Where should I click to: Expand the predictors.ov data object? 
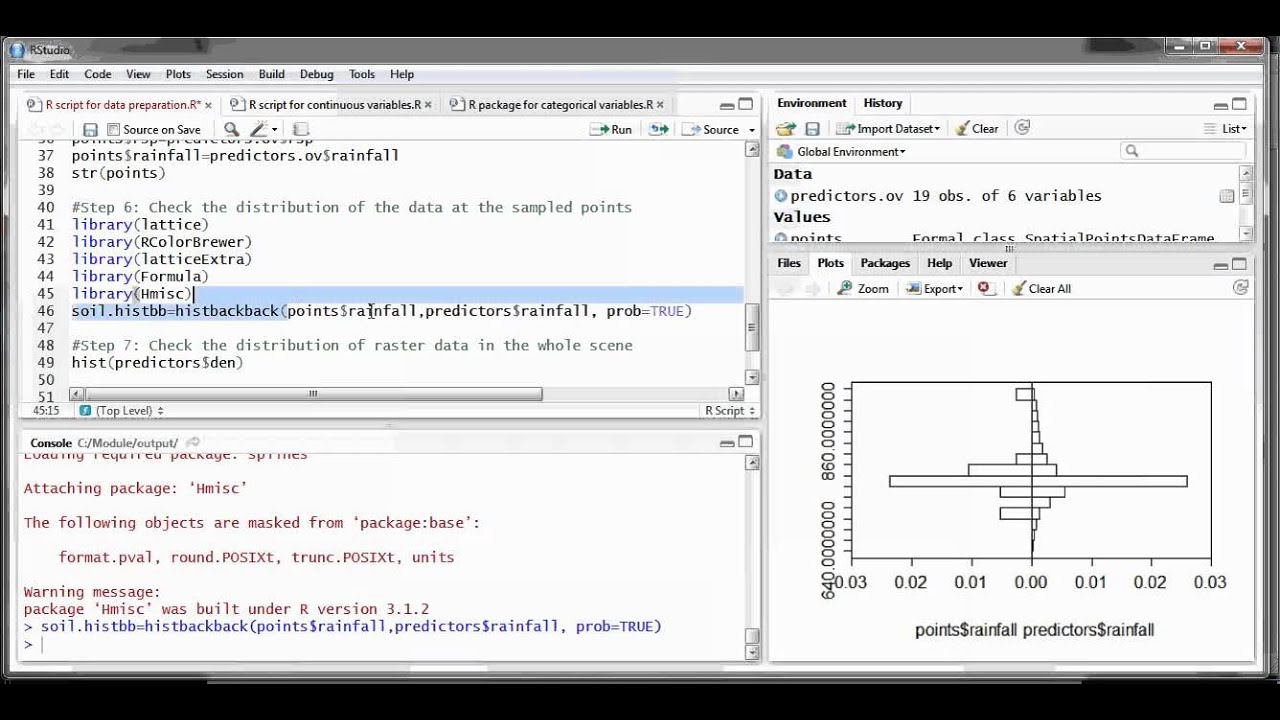pyautogui.click(x=780, y=196)
